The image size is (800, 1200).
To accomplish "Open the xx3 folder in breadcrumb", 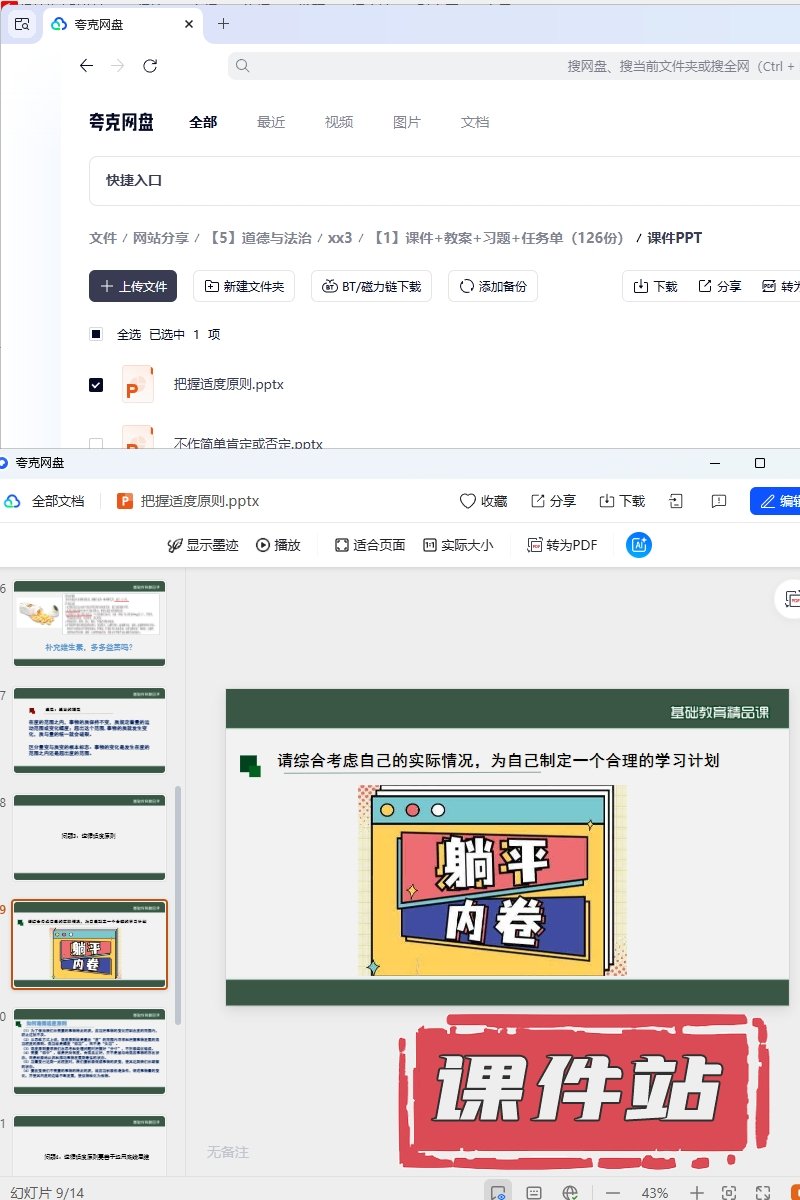I will [x=340, y=238].
